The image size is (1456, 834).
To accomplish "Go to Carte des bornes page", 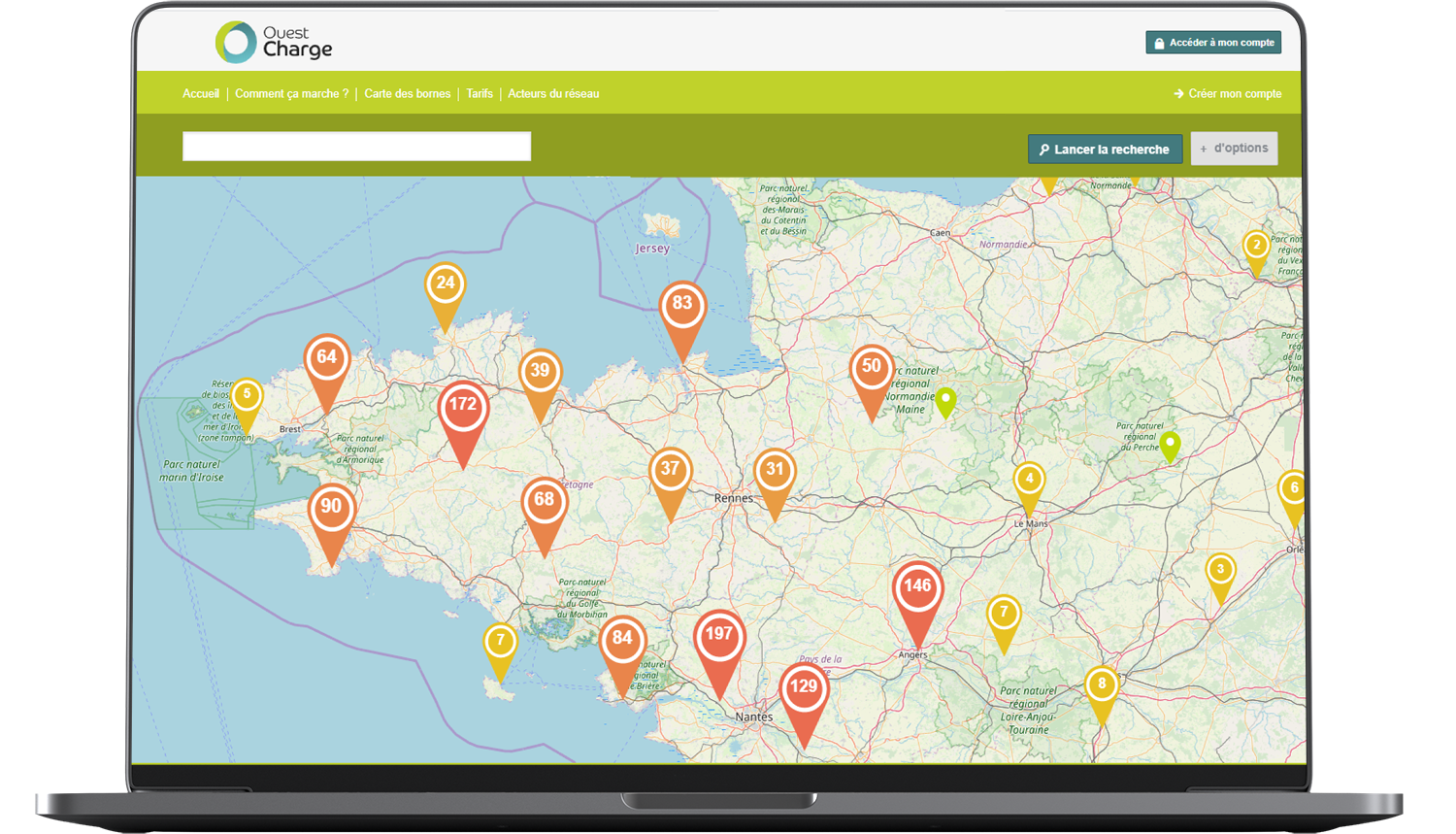I will [407, 94].
